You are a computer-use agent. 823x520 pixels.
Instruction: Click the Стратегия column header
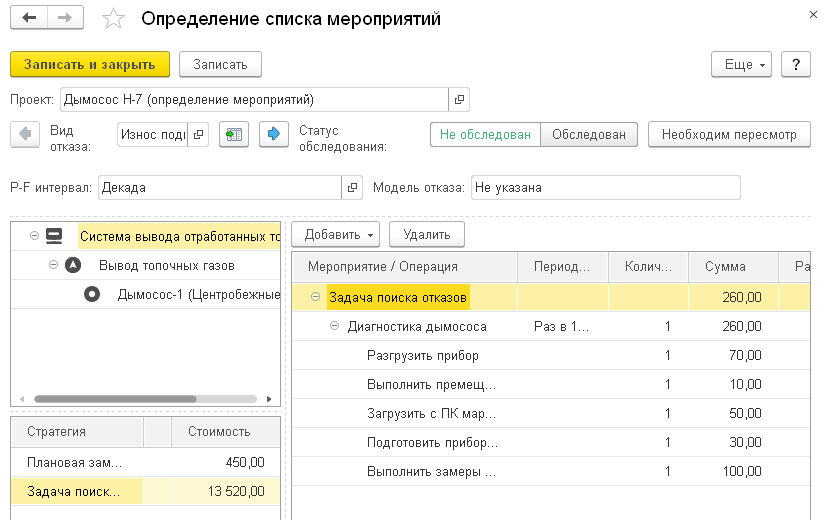tap(77, 432)
